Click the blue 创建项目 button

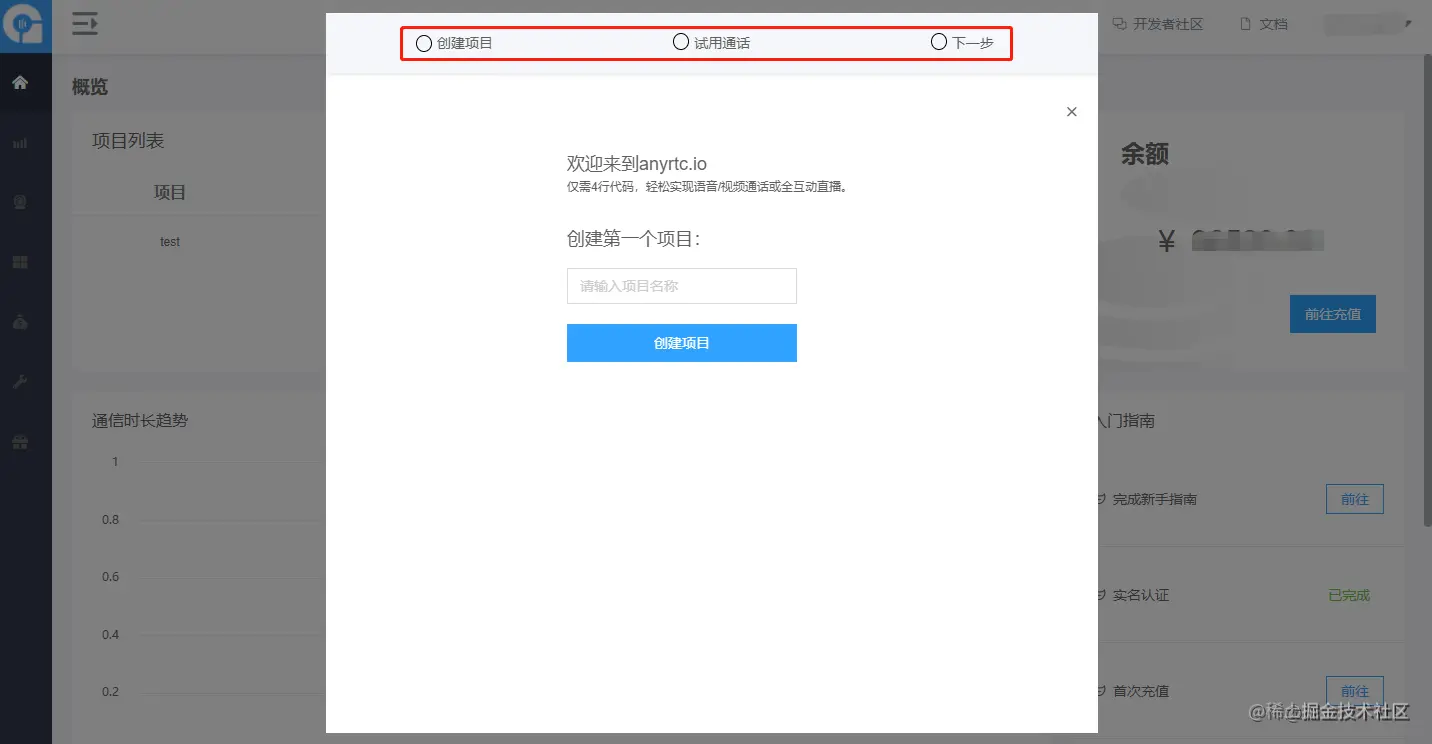pos(681,342)
